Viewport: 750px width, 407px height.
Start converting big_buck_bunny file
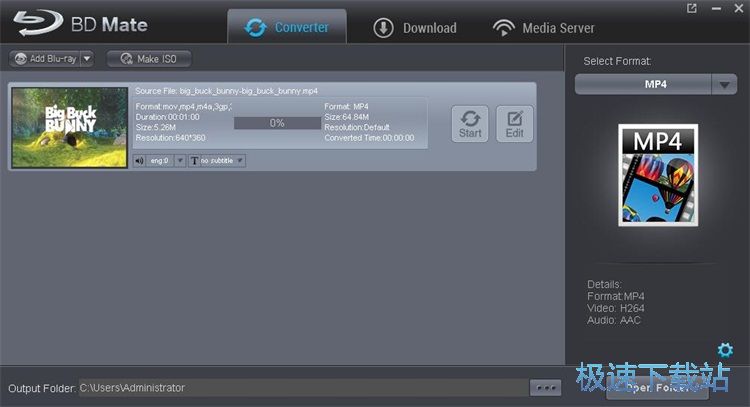pyautogui.click(x=470, y=124)
